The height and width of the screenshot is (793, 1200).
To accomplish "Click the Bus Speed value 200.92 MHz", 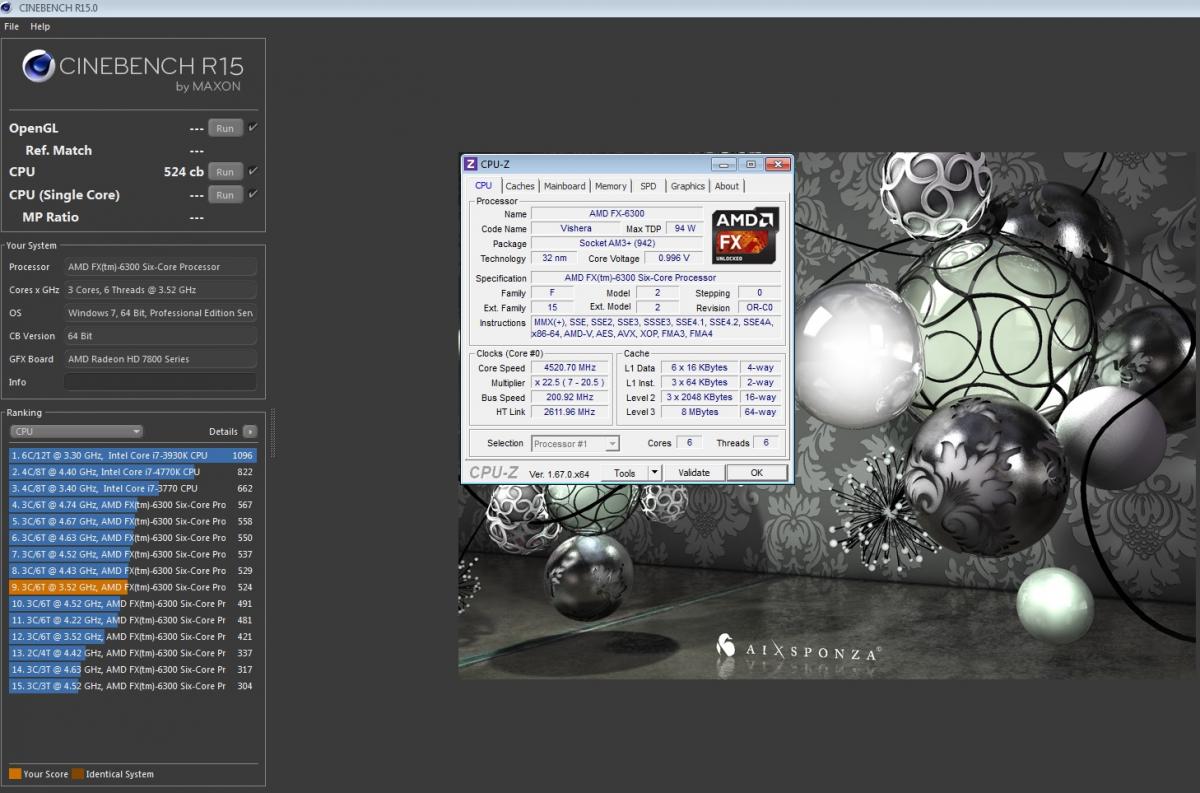I will click(x=569, y=397).
